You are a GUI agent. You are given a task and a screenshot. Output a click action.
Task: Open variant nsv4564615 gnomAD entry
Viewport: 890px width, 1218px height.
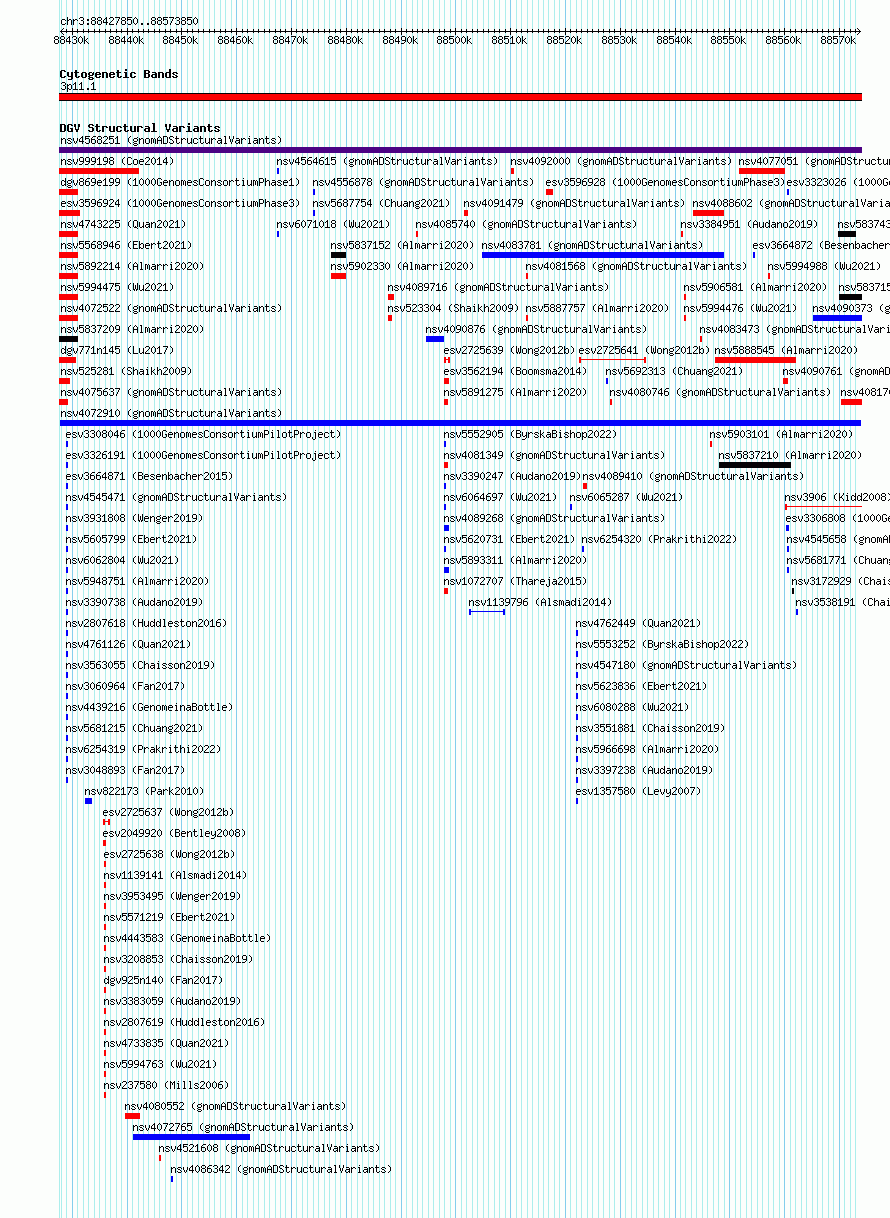click(387, 161)
